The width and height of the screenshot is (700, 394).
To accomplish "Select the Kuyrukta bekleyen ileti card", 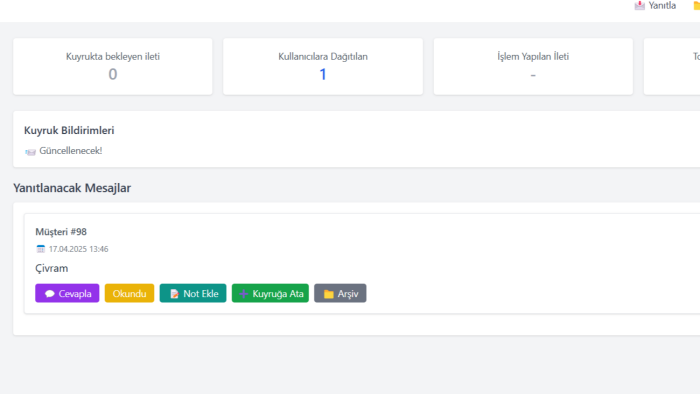I will click(113, 66).
